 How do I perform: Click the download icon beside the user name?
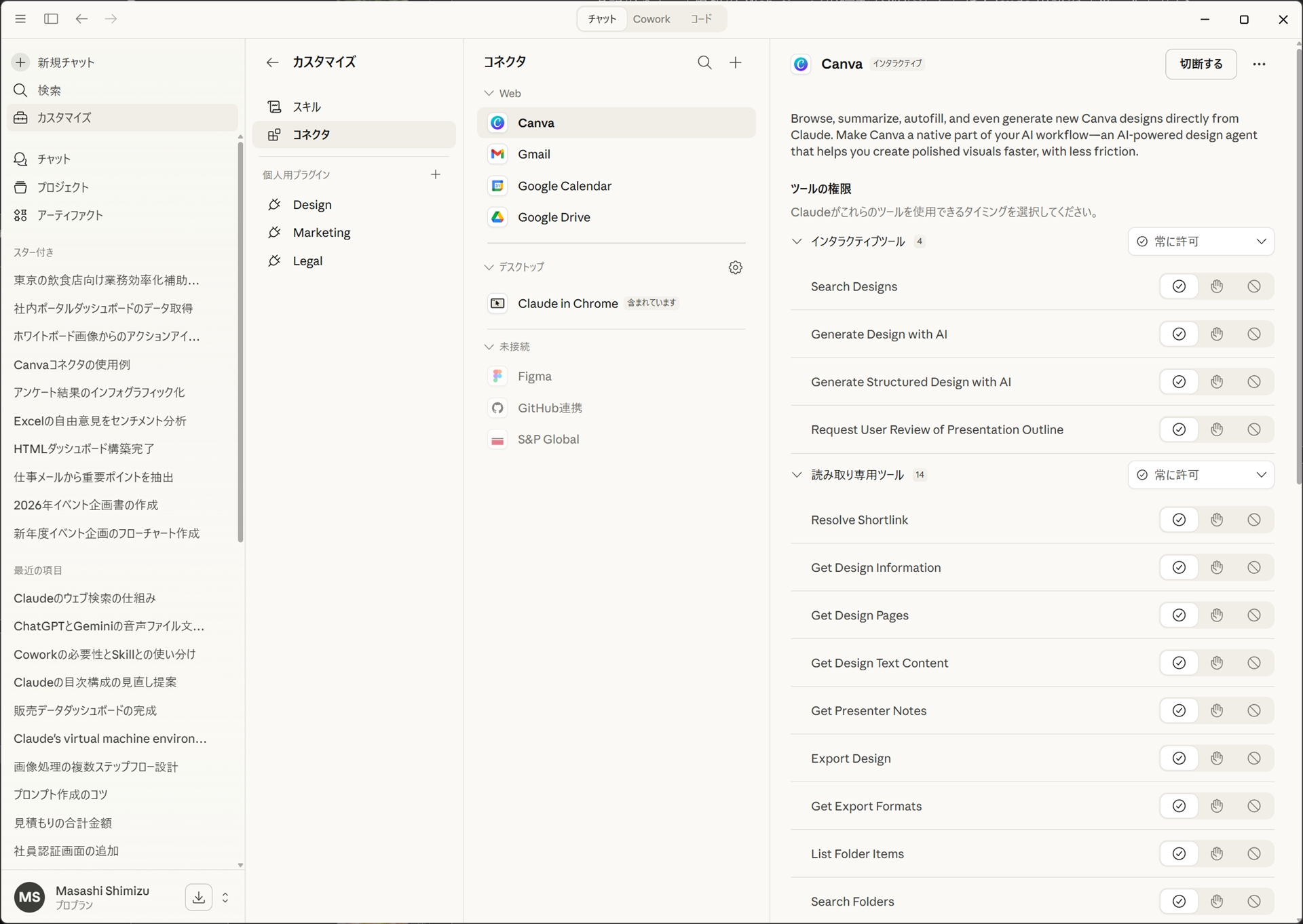pyautogui.click(x=198, y=897)
